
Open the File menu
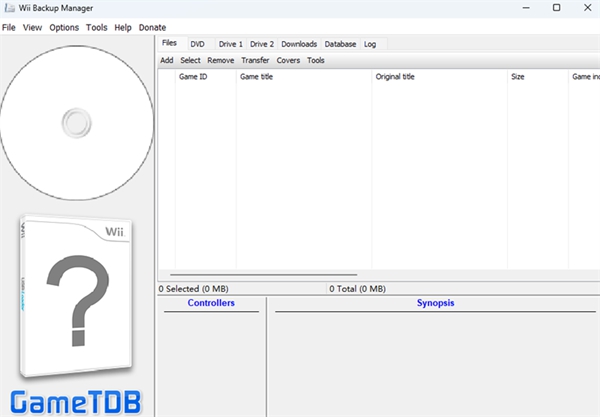pyautogui.click(x=9, y=27)
